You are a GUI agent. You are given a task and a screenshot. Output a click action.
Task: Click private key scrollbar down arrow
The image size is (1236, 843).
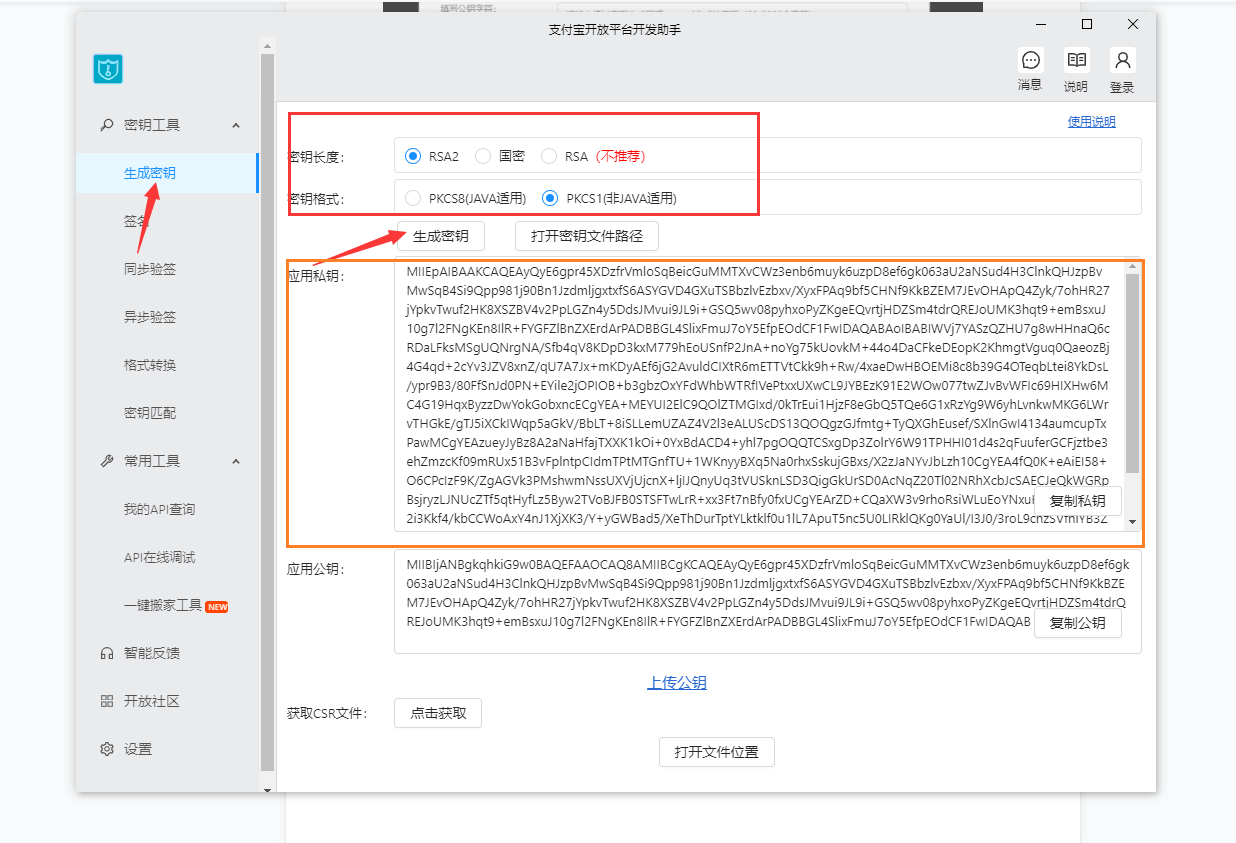[x=1133, y=521]
